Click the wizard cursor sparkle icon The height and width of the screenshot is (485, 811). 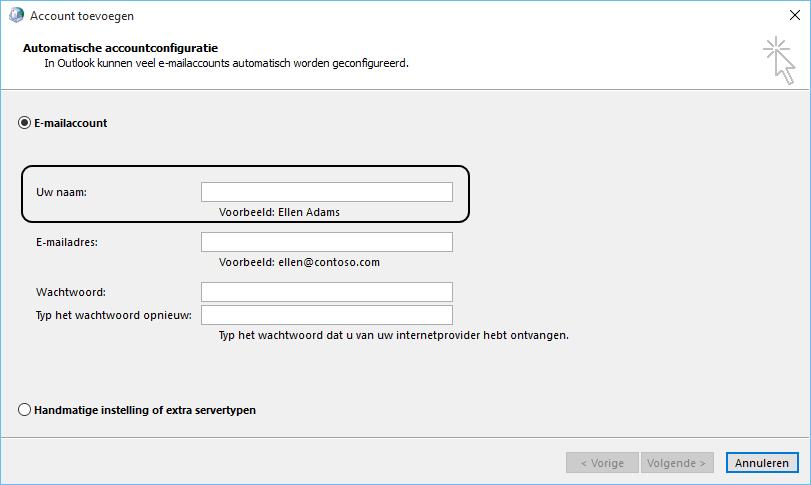coord(778,58)
